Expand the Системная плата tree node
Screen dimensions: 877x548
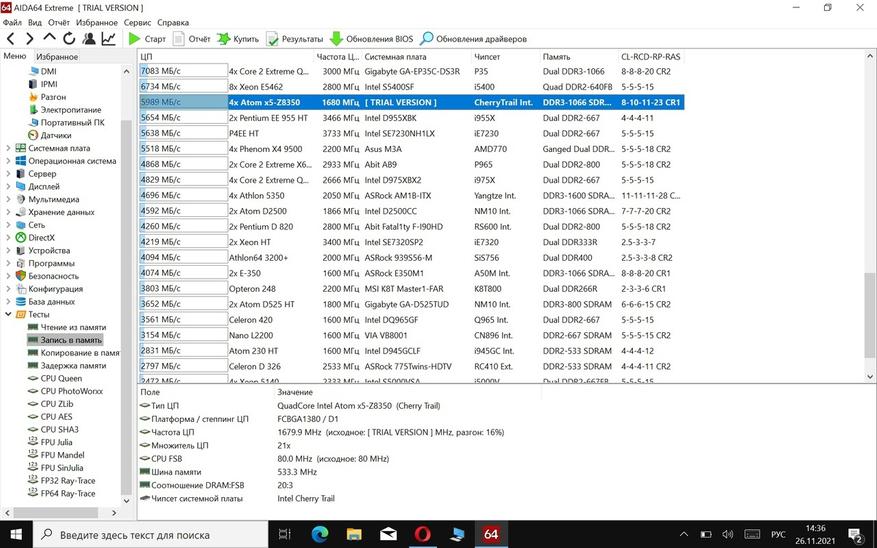point(8,148)
